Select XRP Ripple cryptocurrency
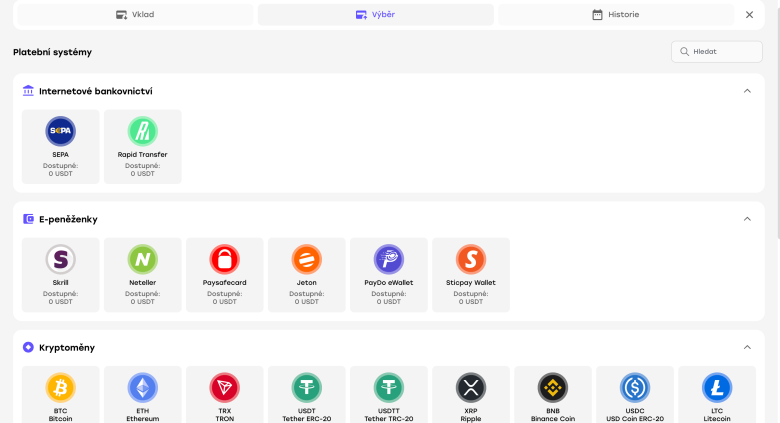The image size is (780, 423). click(x=471, y=395)
